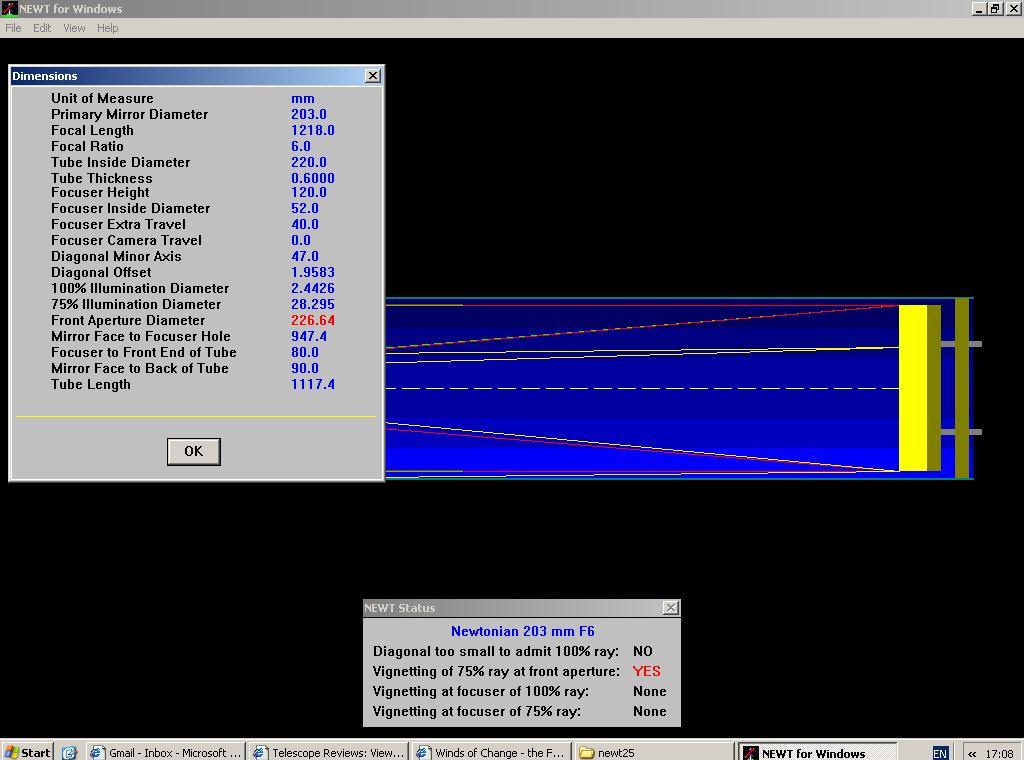This screenshot has height=760, width=1024.
Task: Click the Newtonian 203 mm F6 heading
Action: click(x=522, y=631)
